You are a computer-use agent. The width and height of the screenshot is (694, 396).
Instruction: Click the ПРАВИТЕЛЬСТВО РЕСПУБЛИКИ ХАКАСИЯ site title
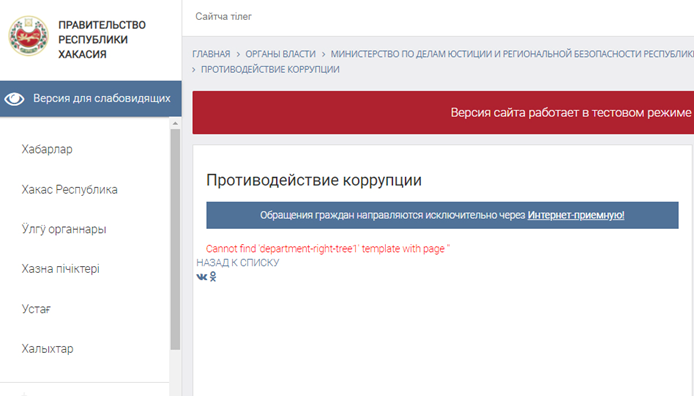click(102, 39)
